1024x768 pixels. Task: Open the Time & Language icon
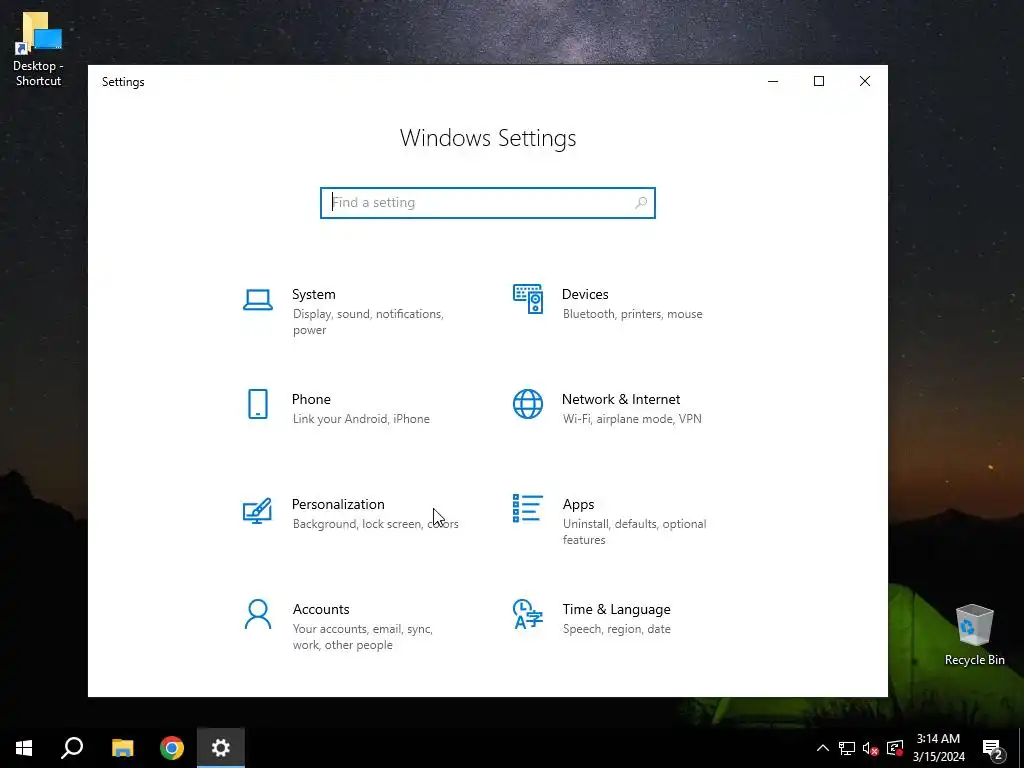[x=528, y=615]
